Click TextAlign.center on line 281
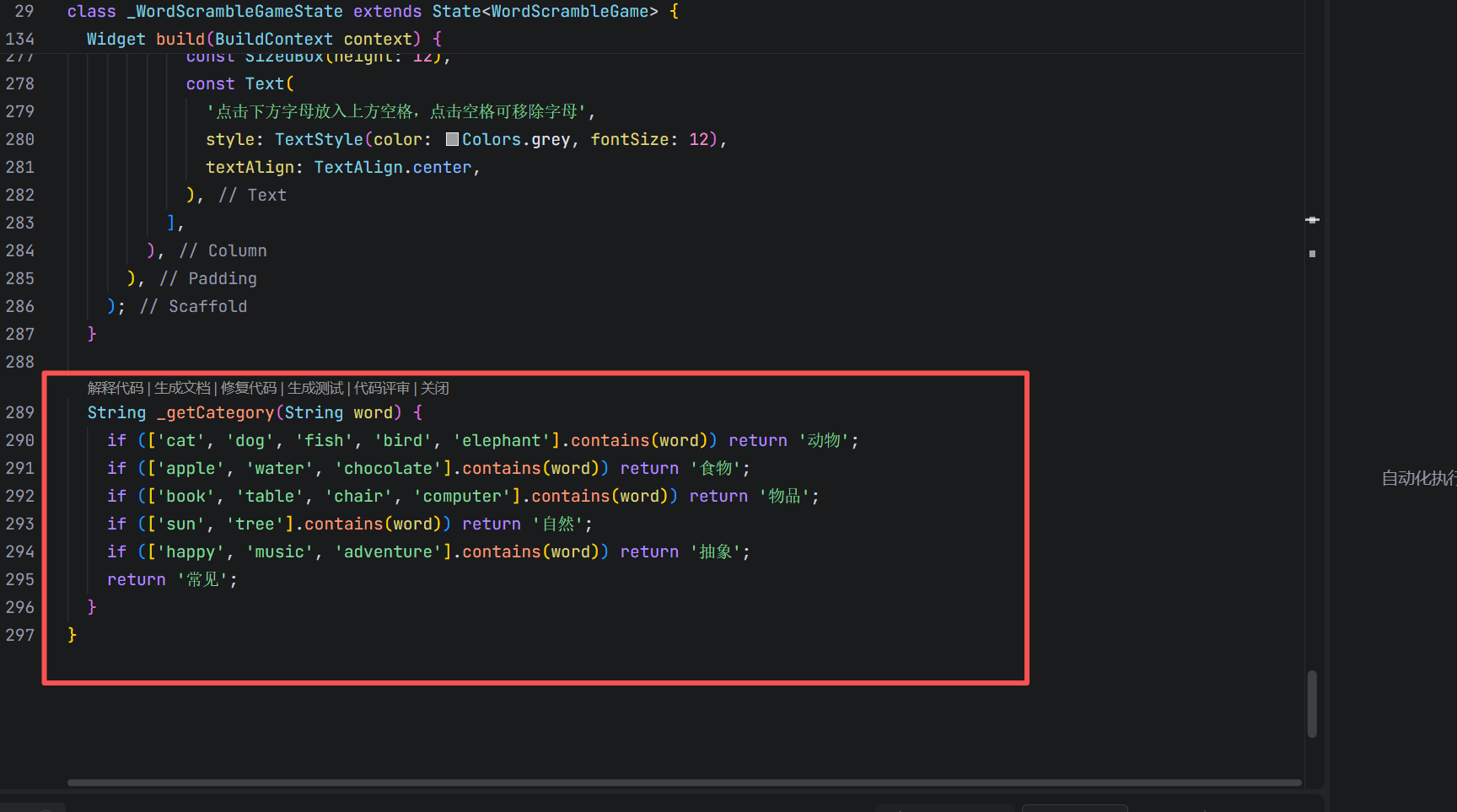Screen dimensions: 1457x812 pos(392,167)
